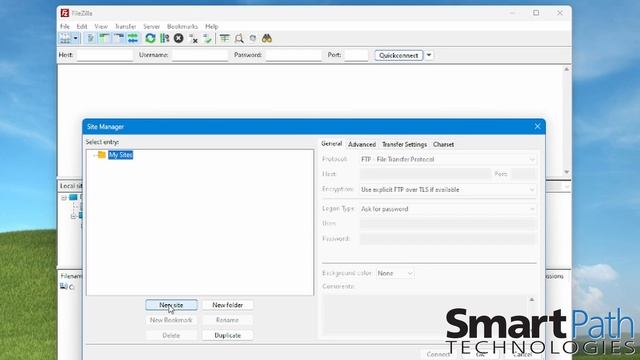Click the Site Manager Password field
This screenshot has height=360, width=640.
448,239
